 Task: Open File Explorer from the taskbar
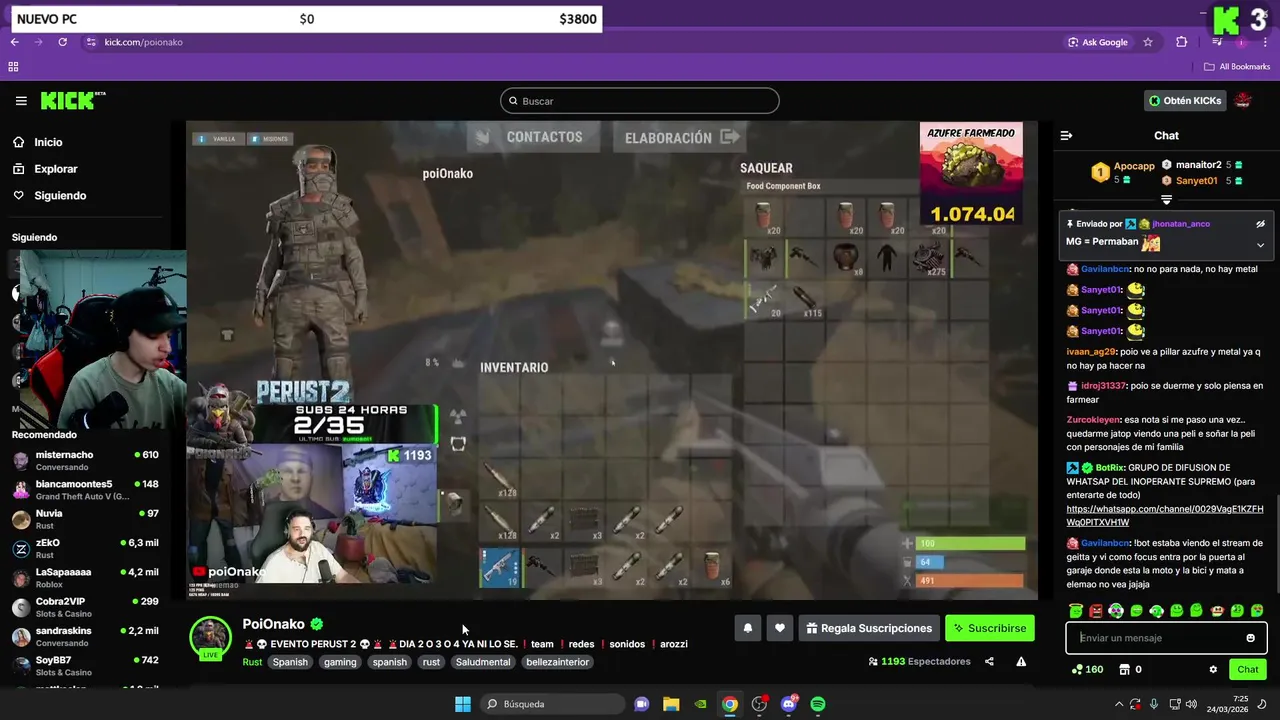click(671, 704)
